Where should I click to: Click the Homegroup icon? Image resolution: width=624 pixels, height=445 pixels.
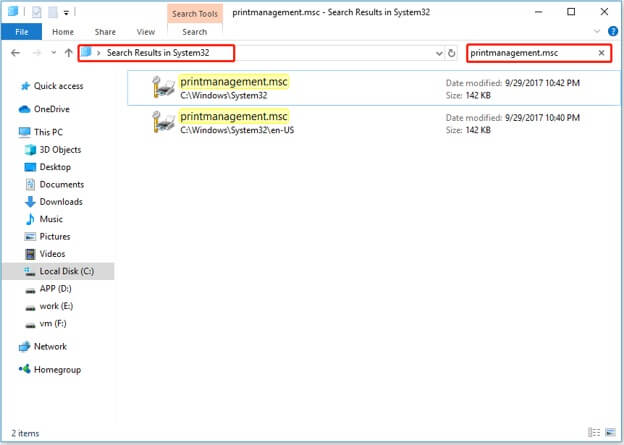click(x=25, y=369)
